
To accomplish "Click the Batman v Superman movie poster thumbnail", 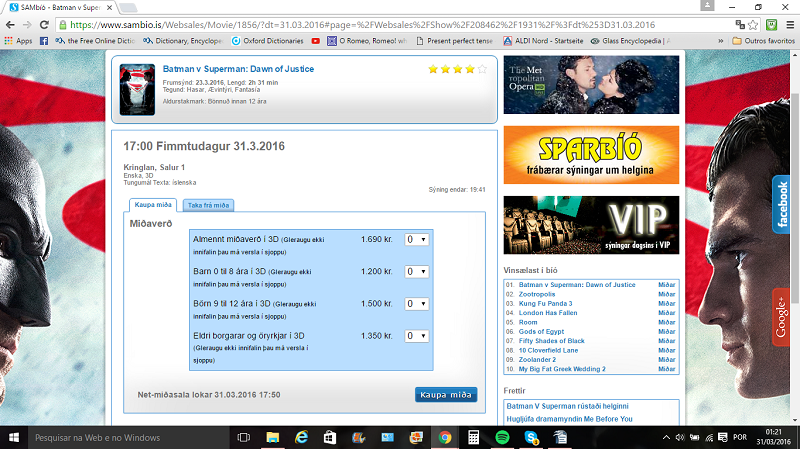I will (137, 90).
